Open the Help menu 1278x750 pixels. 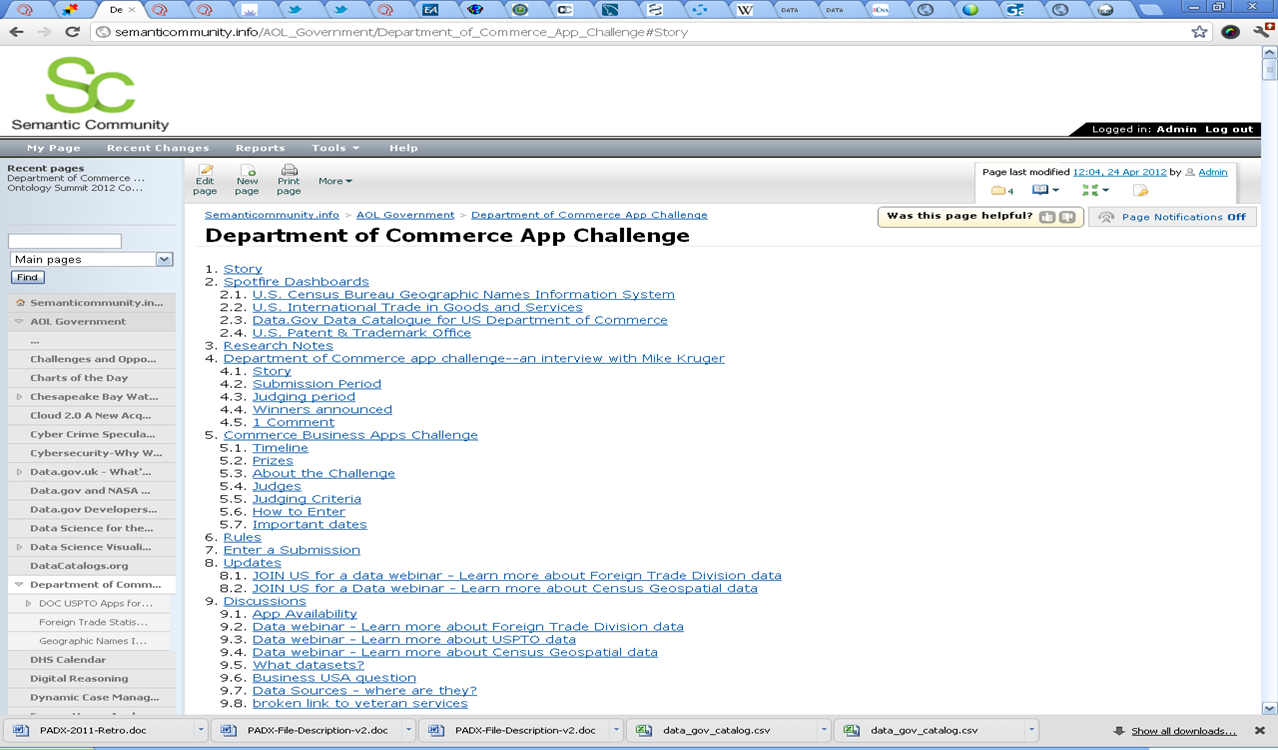(403, 148)
